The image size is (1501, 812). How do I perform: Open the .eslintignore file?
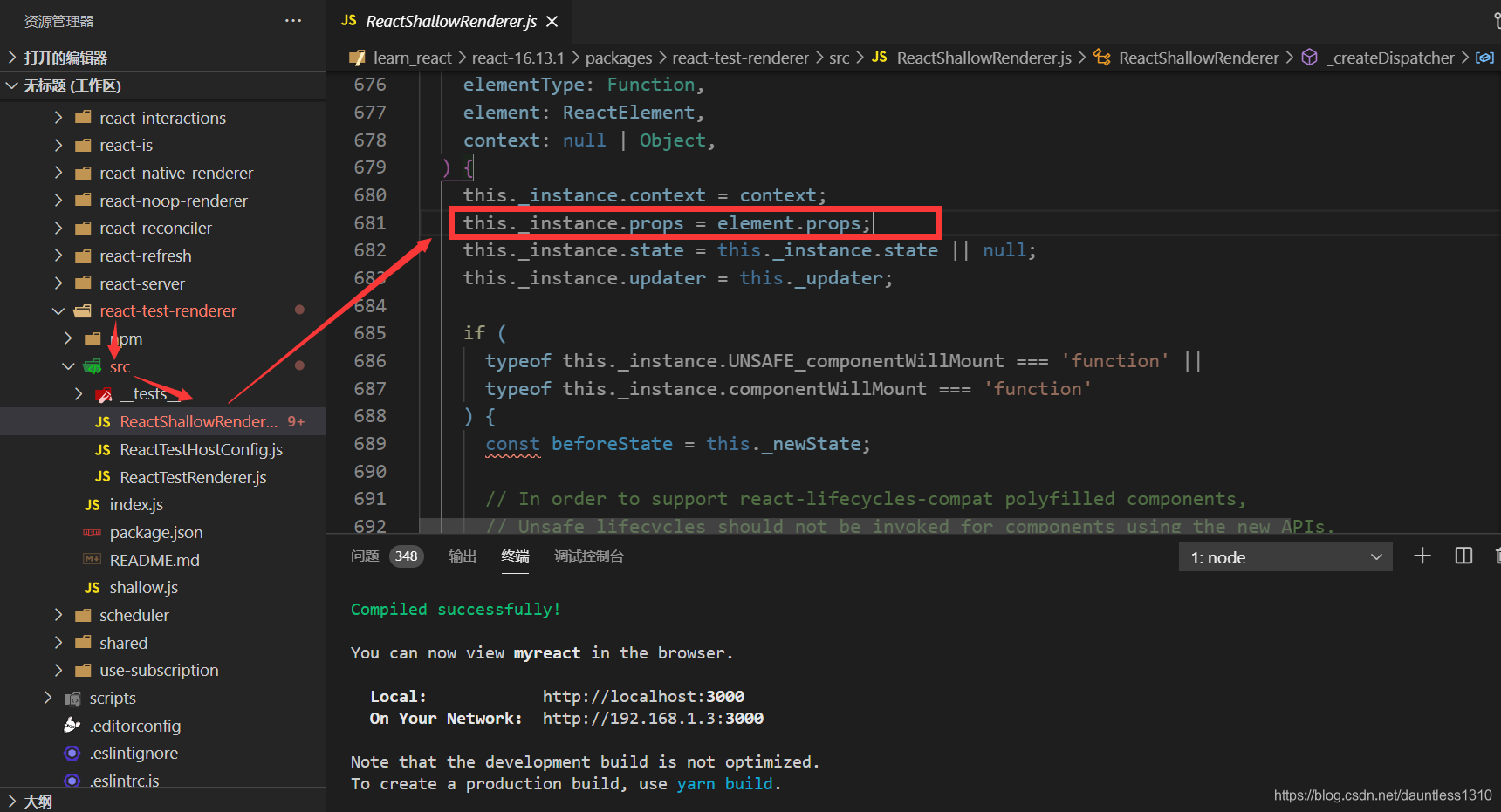[x=163, y=753]
